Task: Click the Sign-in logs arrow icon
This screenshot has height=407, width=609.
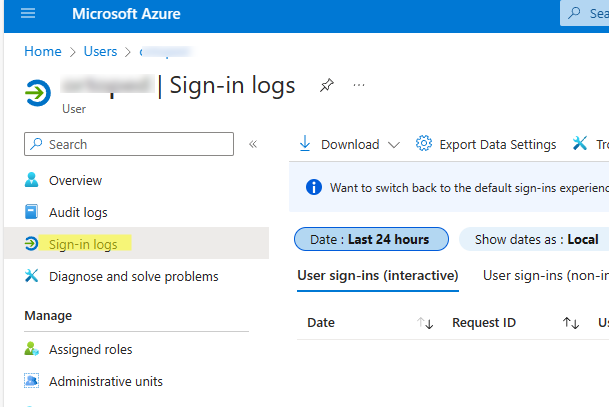Action: (31, 244)
